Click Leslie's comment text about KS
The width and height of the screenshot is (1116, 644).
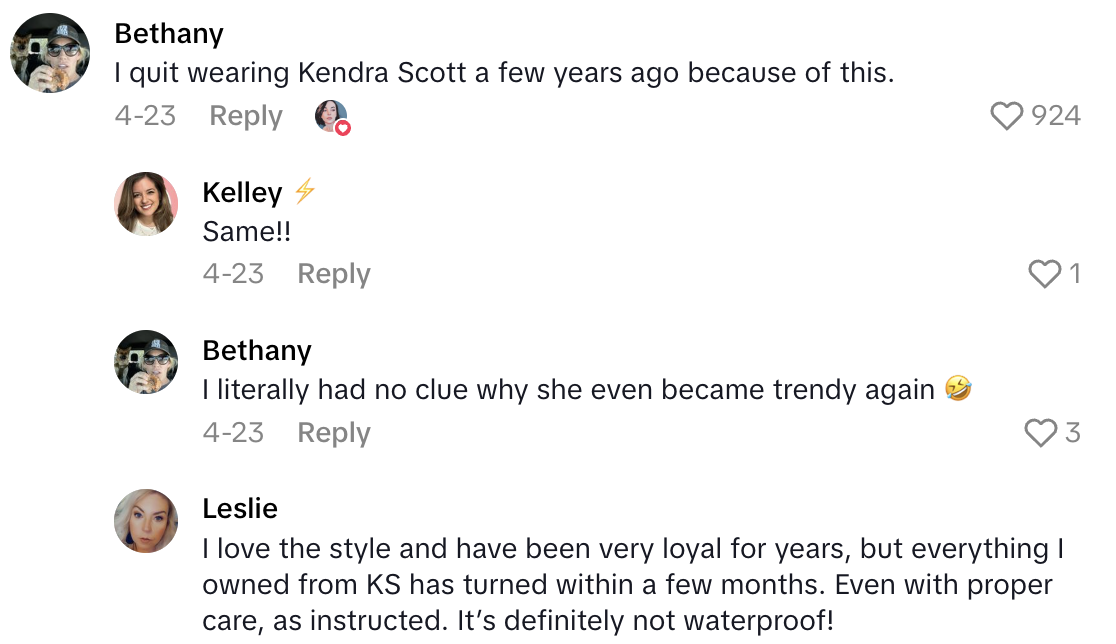click(x=632, y=585)
